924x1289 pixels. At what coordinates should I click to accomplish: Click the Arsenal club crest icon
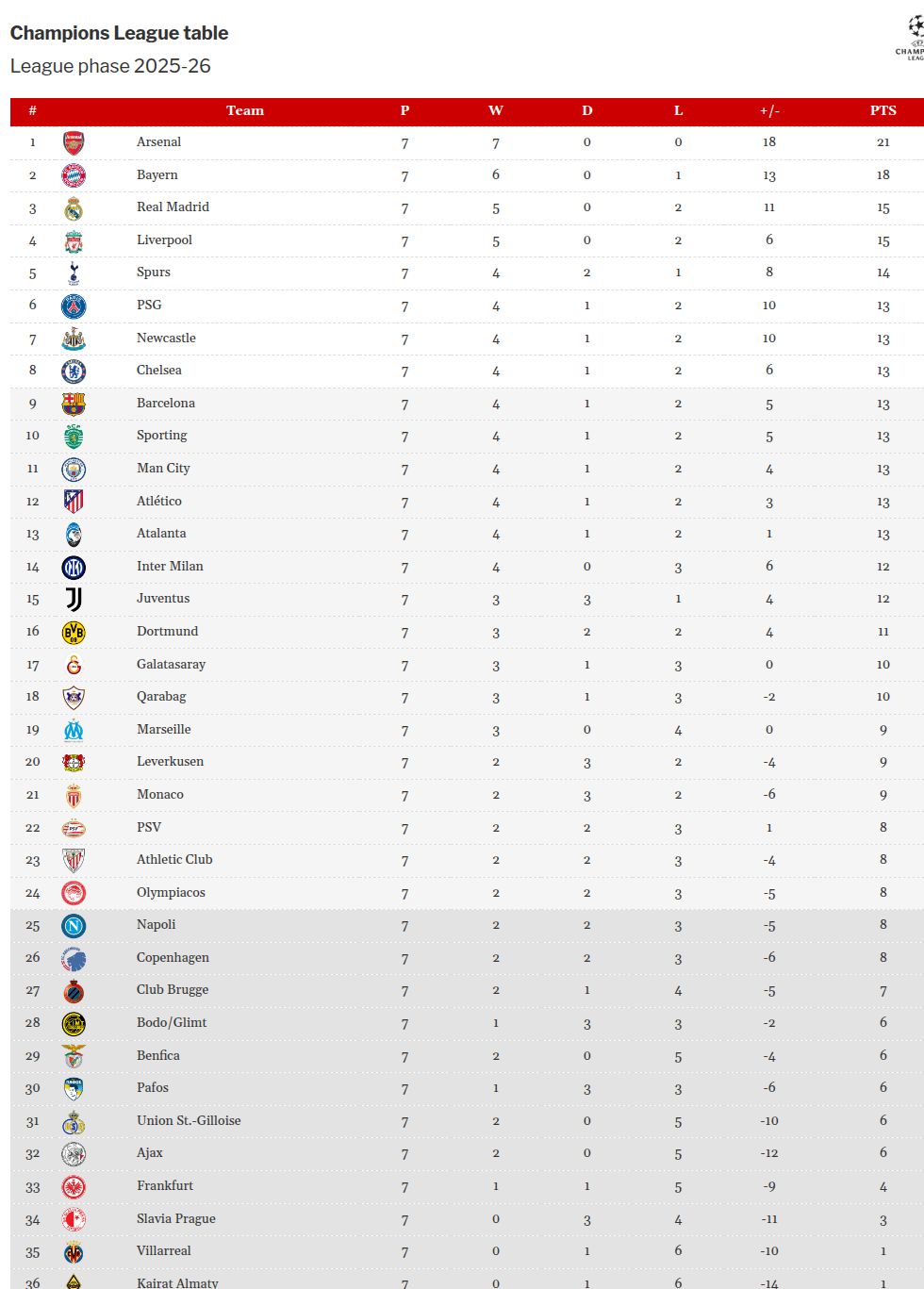tap(74, 142)
